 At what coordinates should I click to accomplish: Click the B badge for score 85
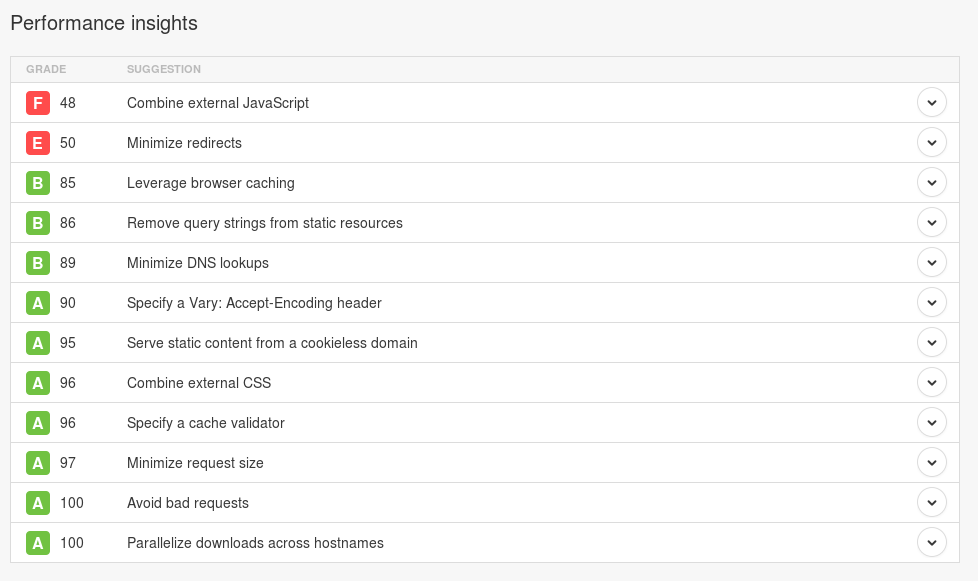(38, 183)
